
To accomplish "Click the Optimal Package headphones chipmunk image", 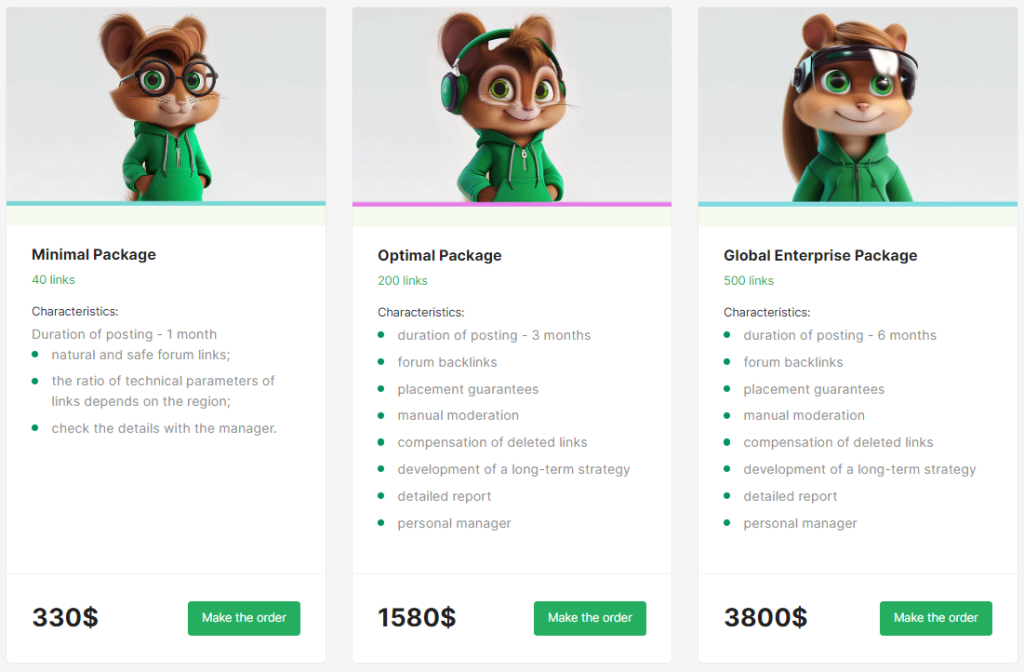I will [x=511, y=105].
